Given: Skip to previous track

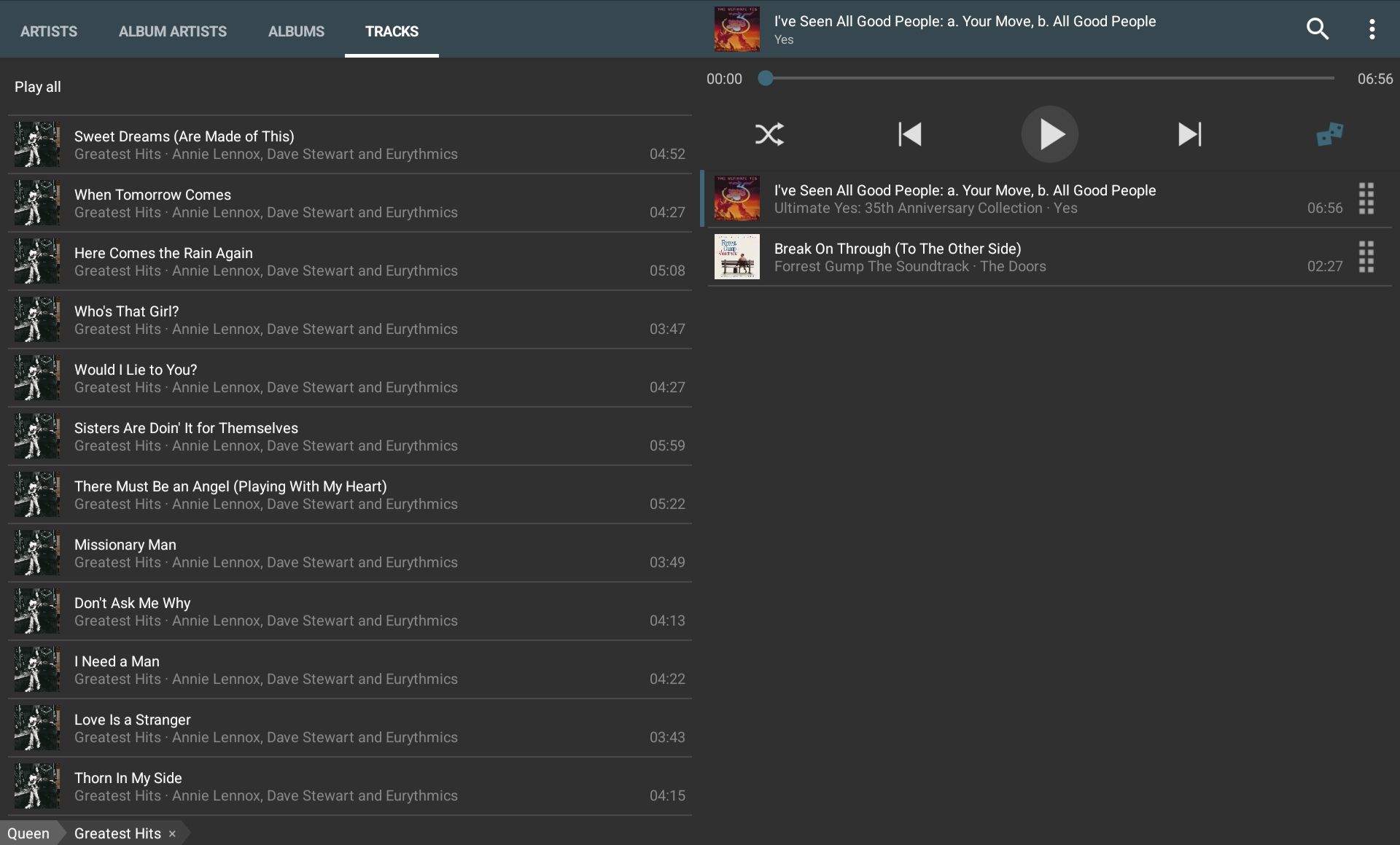Looking at the screenshot, I should tap(909, 134).
